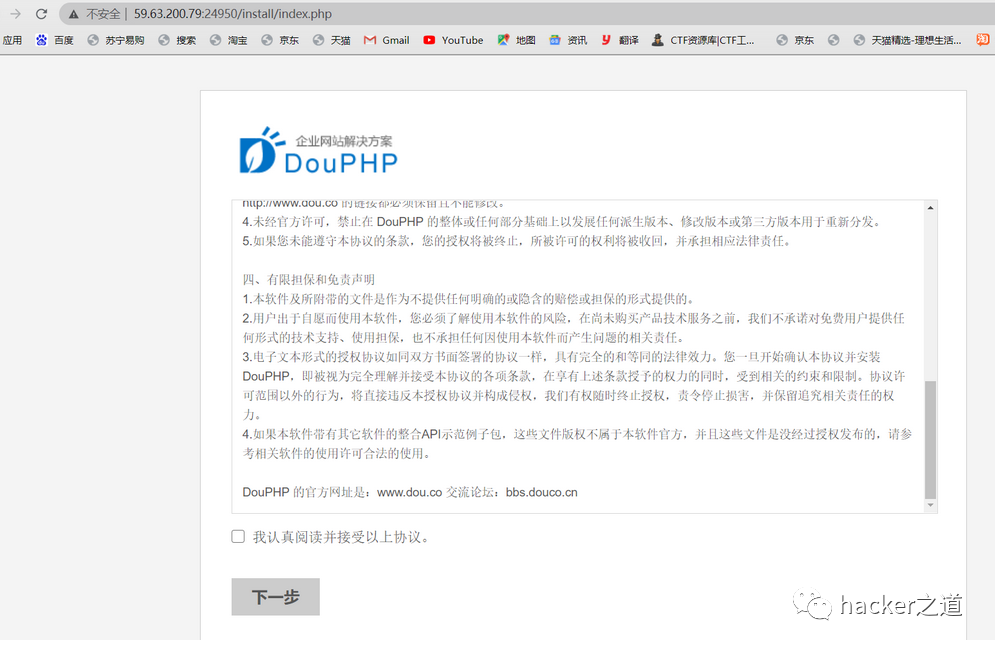Screen dimensions: 995x649
Task: Open the 翻译 translate bookmark
Action: [x=619, y=40]
